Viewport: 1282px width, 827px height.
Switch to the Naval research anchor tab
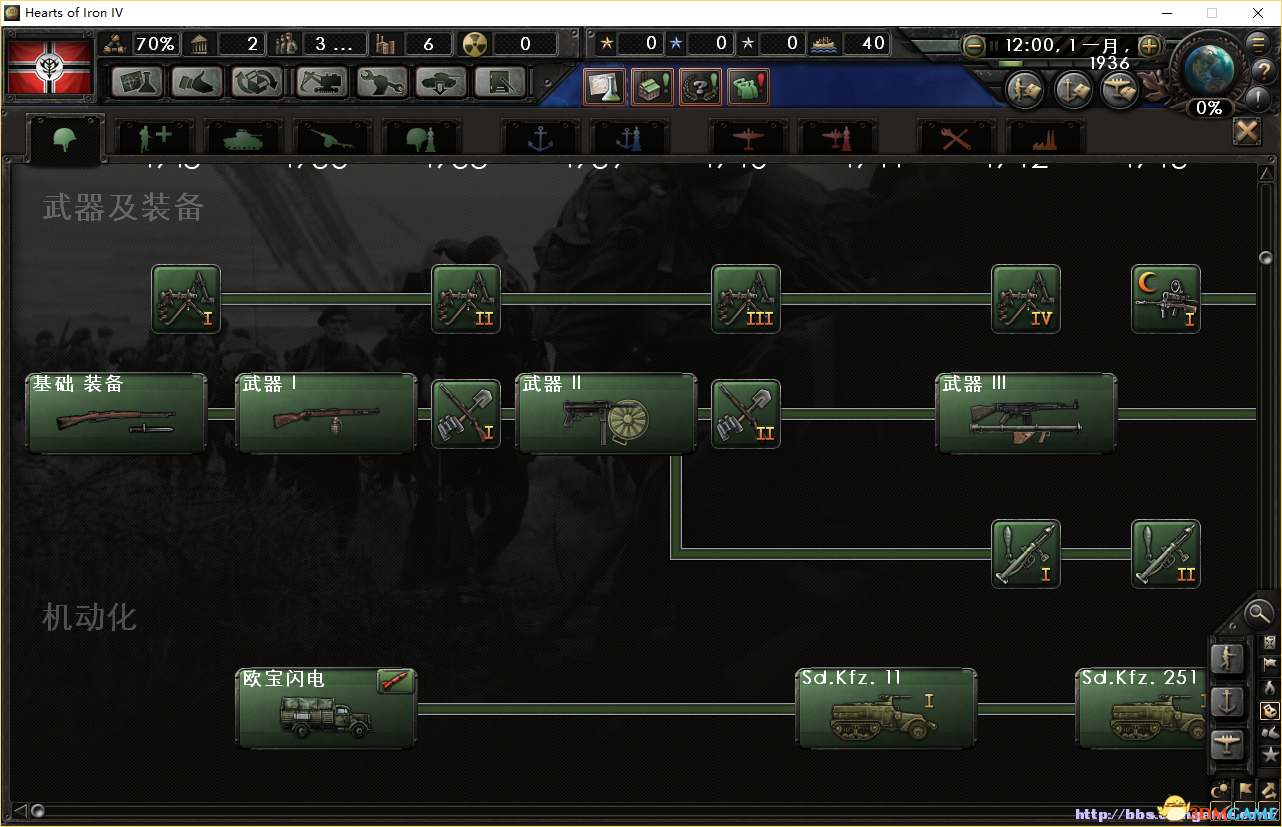pos(540,139)
